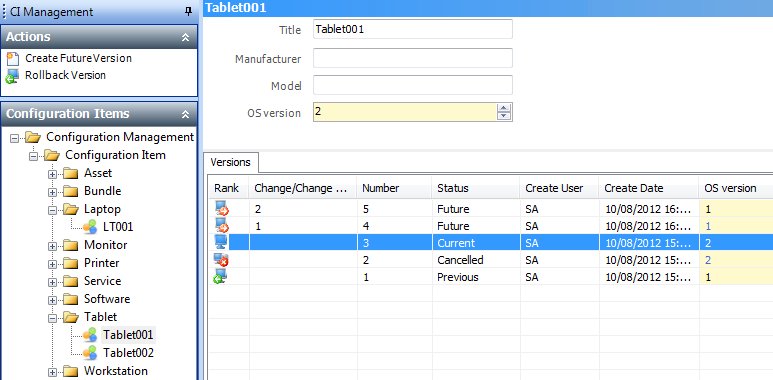Click Software tree item label
This screenshot has height=380, width=773.
pos(107,299)
